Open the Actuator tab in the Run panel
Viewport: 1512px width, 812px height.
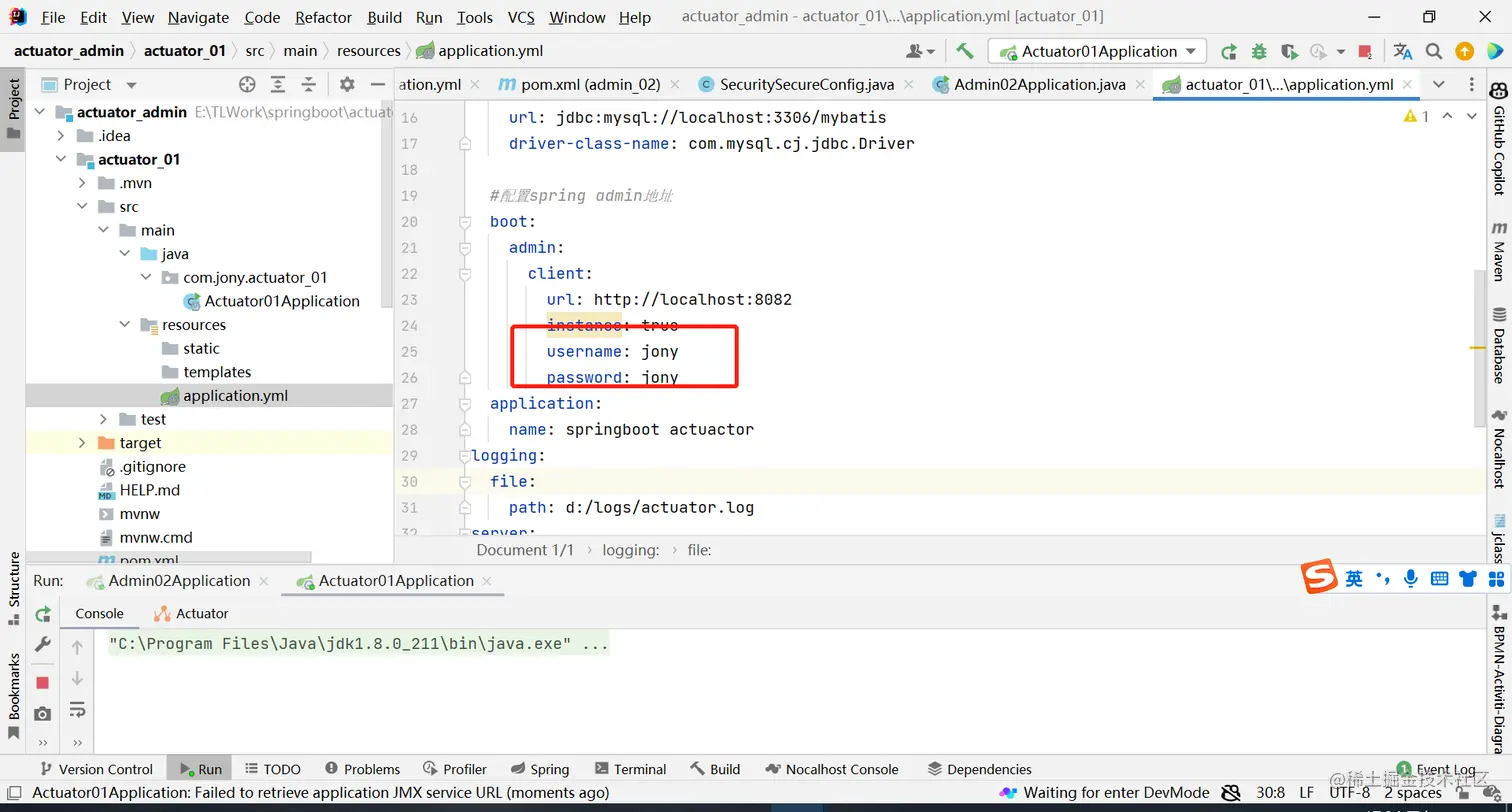click(191, 614)
